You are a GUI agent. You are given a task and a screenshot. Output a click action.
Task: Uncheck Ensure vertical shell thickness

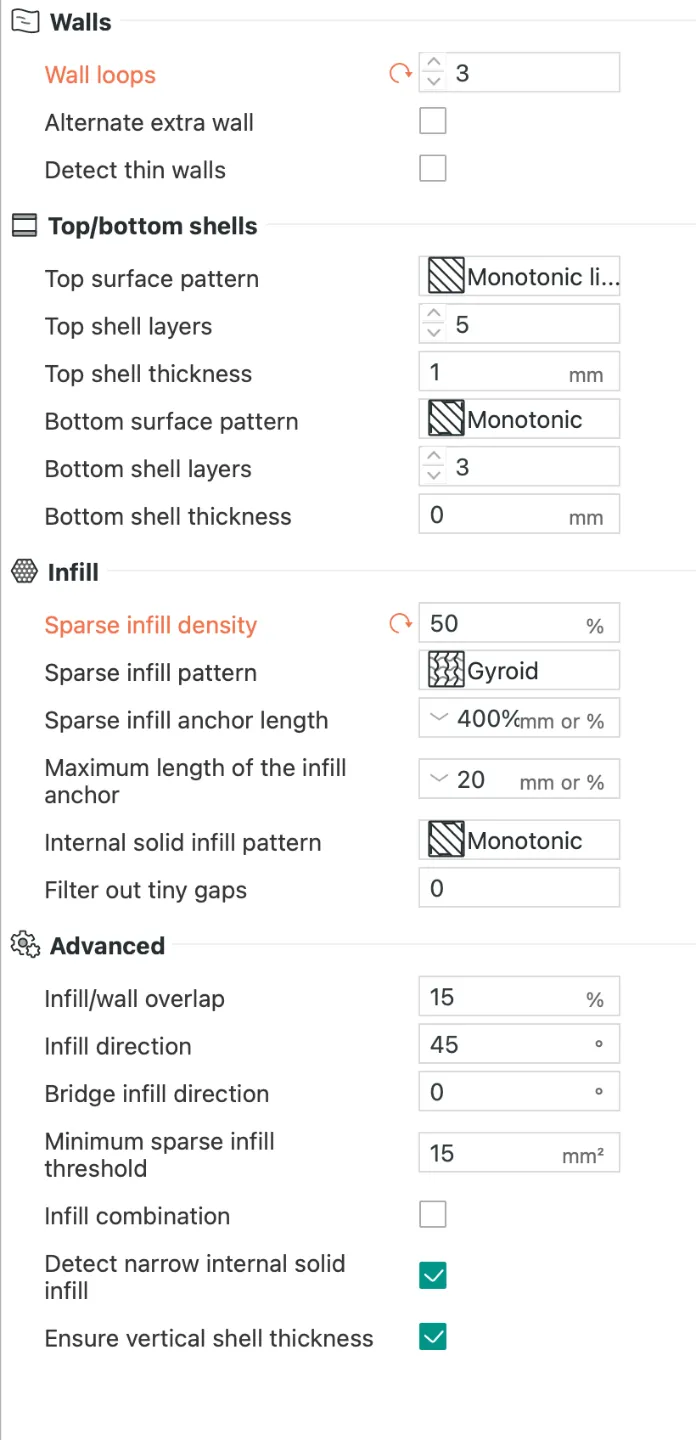tap(433, 1338)
